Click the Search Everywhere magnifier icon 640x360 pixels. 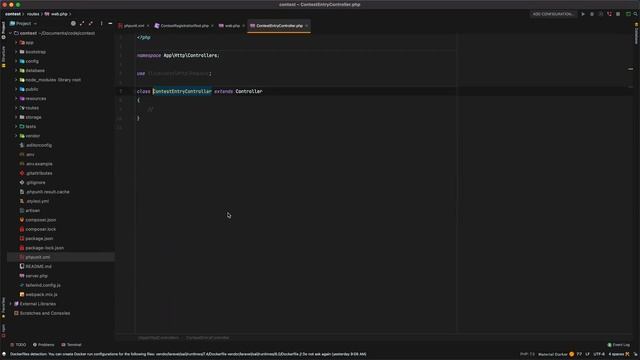[x=636, y=14]
